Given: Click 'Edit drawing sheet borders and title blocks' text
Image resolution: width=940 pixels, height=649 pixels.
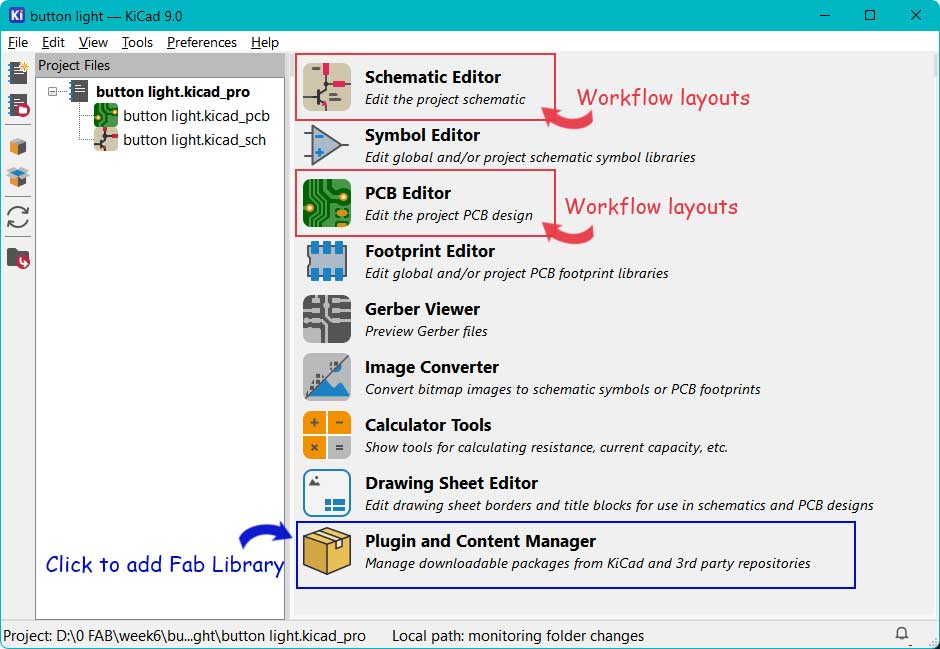Looking at the screenshot, I should click(x=619, y=506).
